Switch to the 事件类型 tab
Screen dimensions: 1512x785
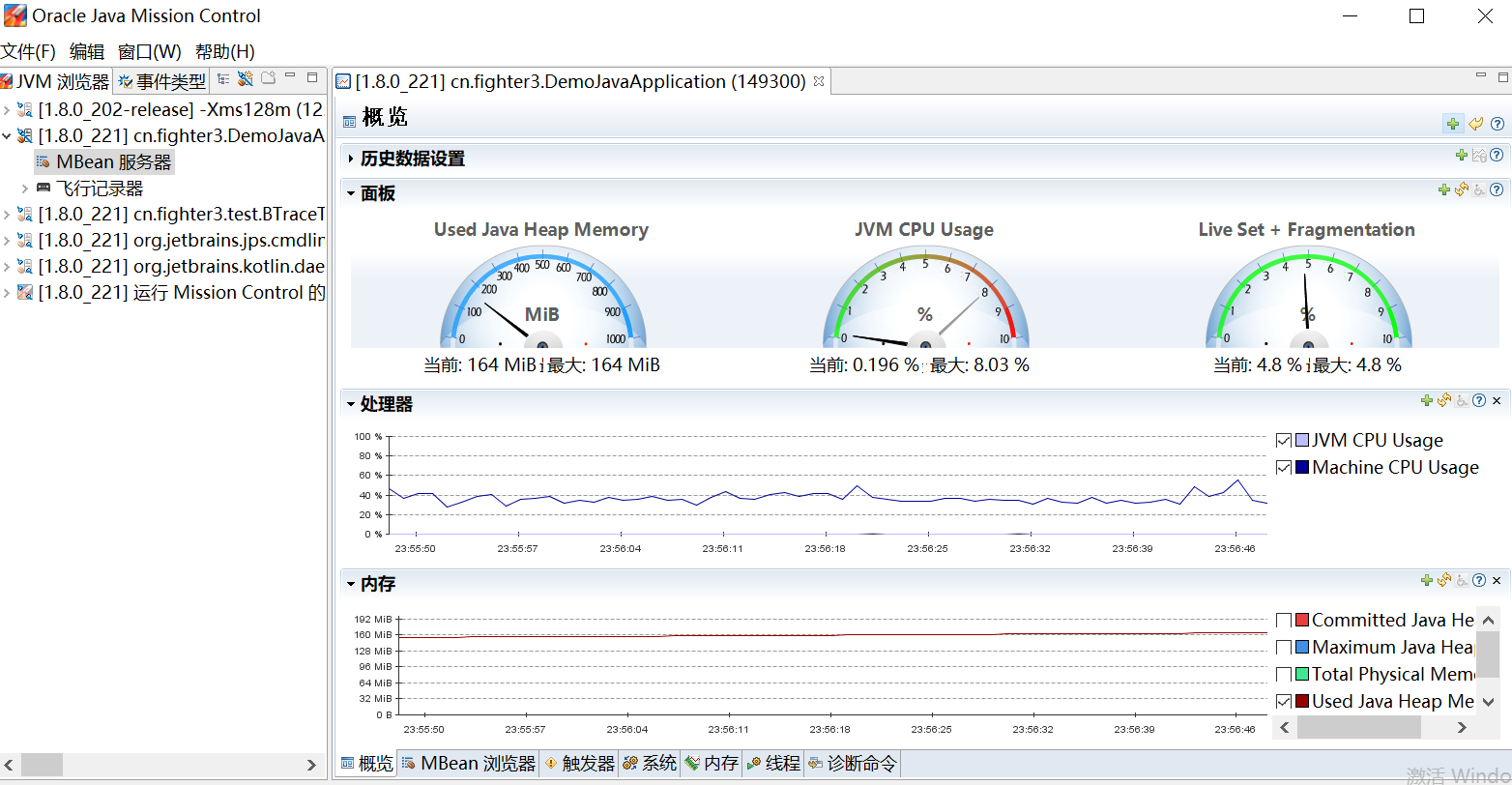tap(161, 82)
